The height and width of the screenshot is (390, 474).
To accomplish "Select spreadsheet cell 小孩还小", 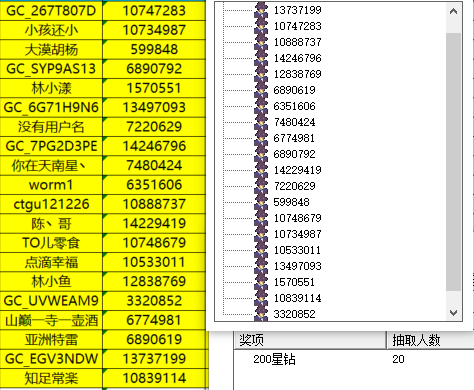I will pyautogui.click(x=51, y=30).
